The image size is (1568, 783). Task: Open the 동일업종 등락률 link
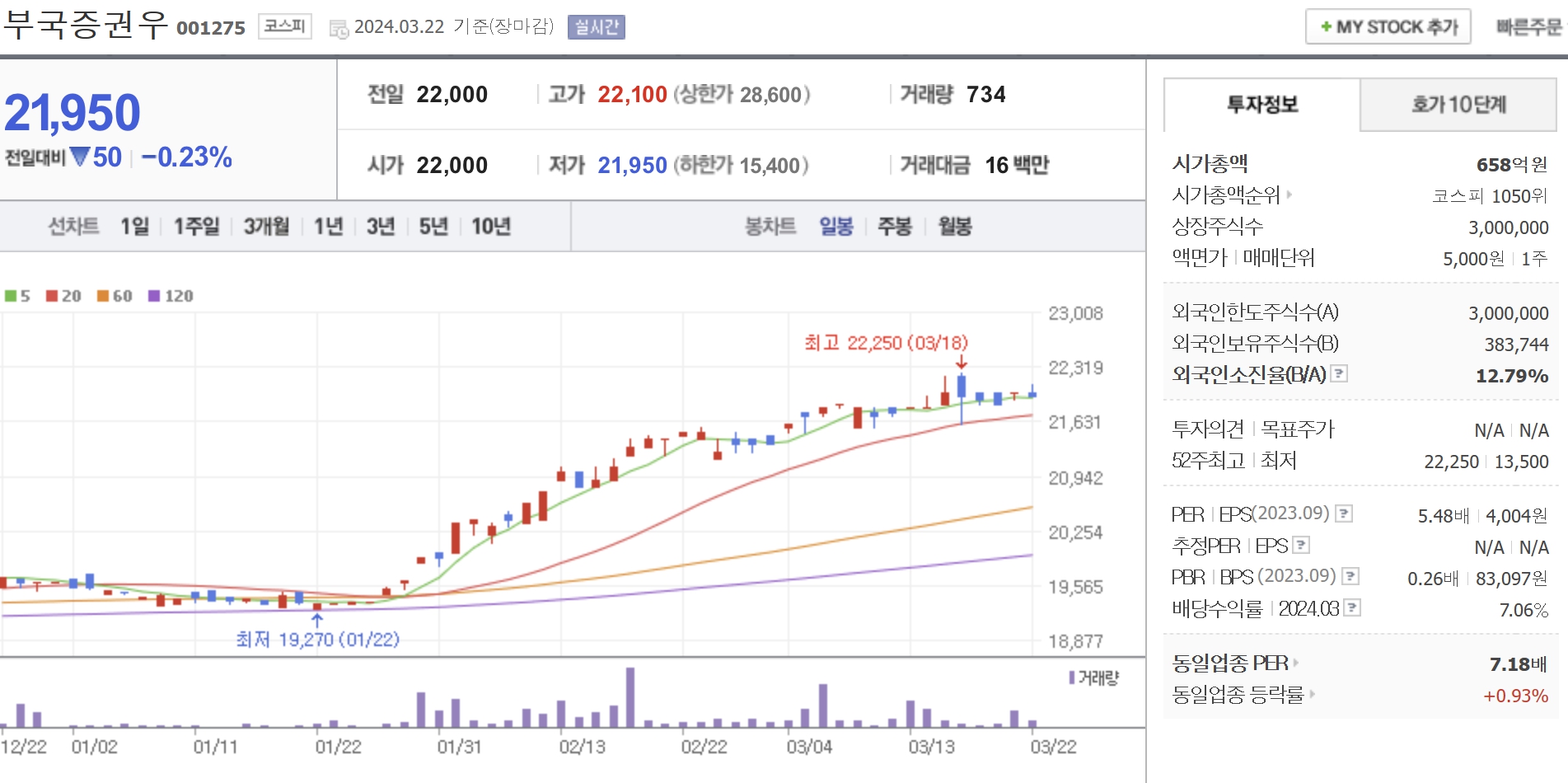[1238, 695]
